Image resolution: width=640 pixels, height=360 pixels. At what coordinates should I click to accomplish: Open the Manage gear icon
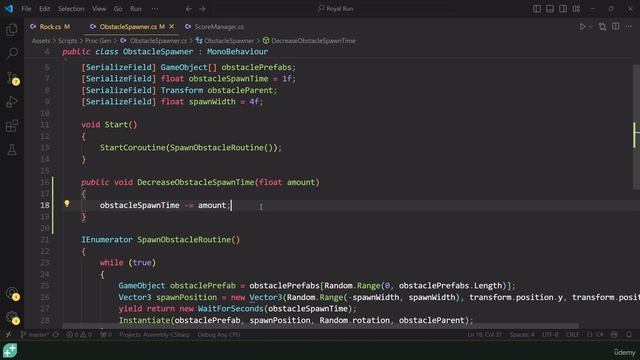12,317
